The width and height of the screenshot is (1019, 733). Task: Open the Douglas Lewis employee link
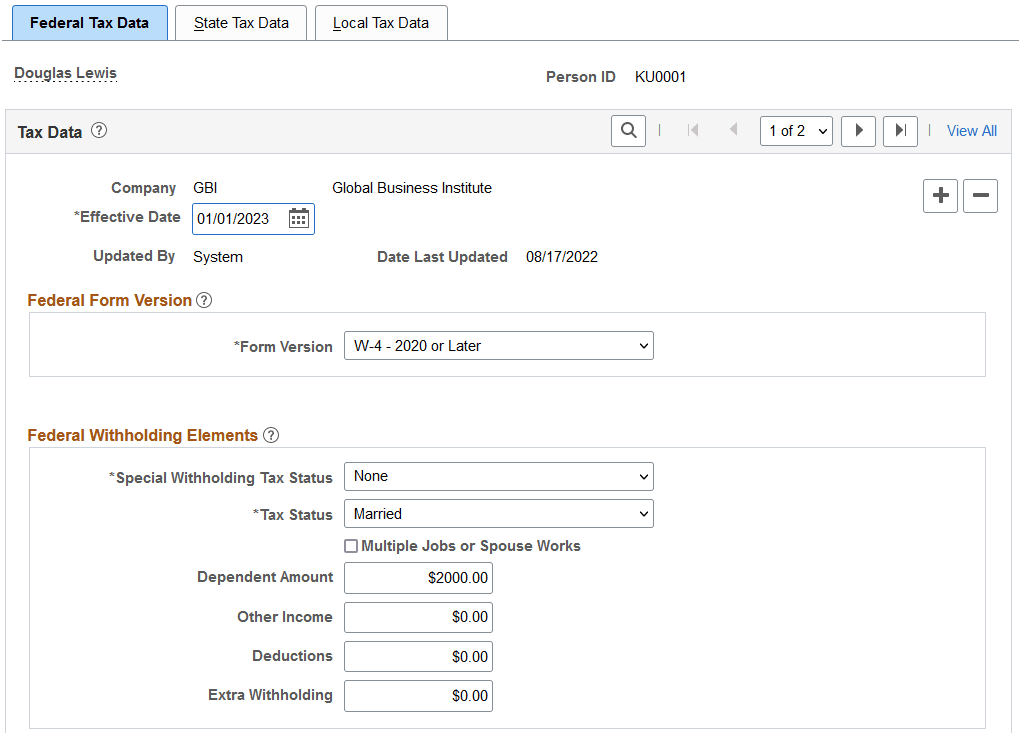[x=64, y=72]
